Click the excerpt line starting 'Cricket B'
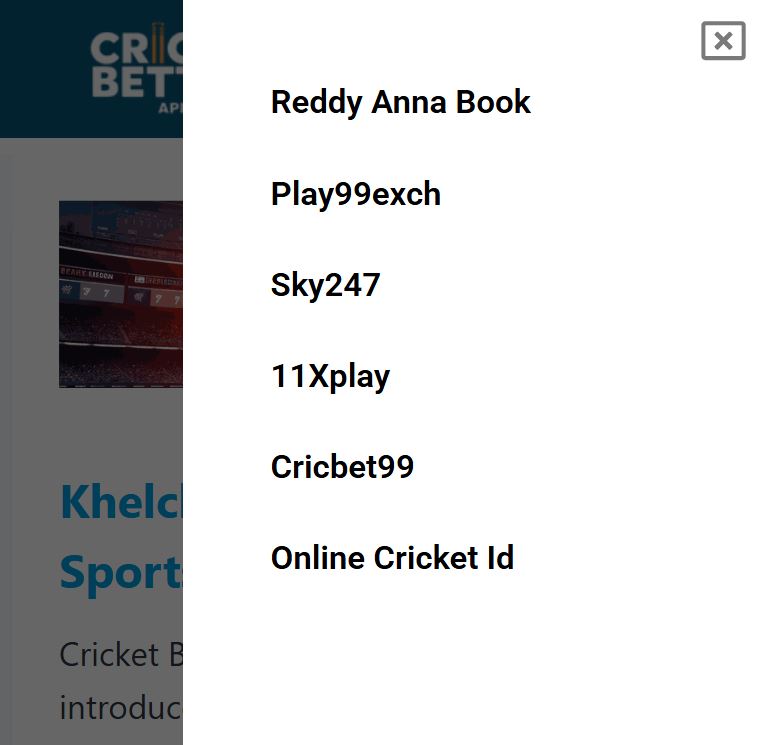This screenshot has width=764, height=745. [x=122, y=654]
